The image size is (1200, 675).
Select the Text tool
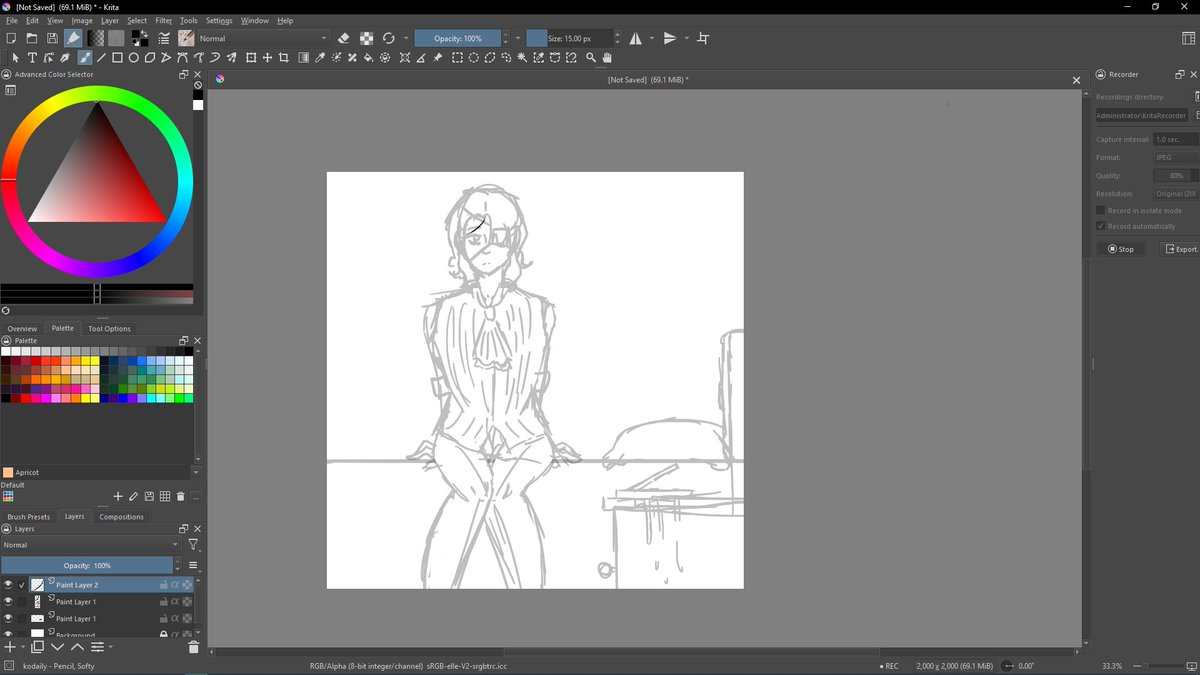coord(32,58)
